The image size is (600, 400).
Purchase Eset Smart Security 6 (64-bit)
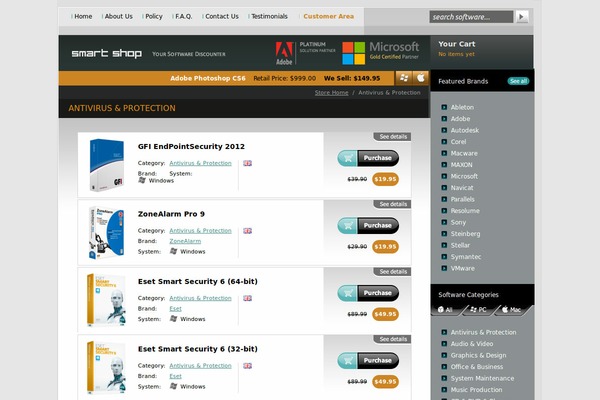coord(378,293)
